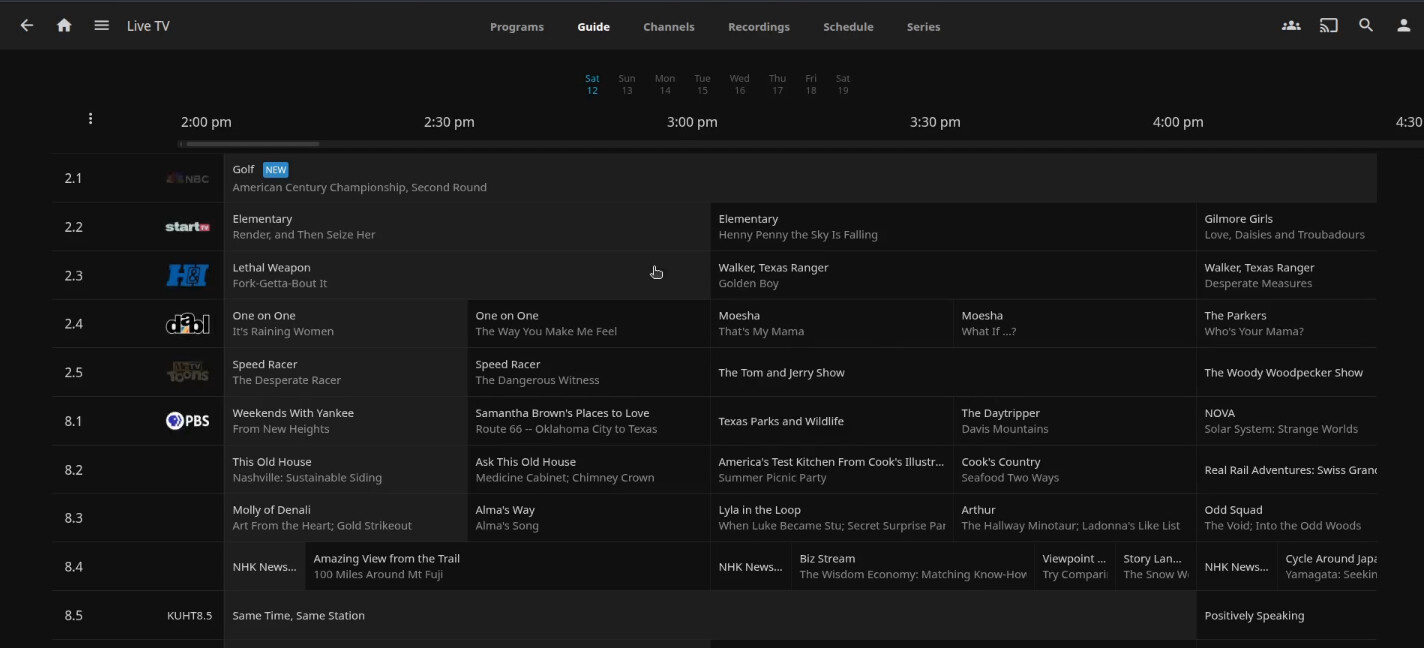Viewport: 1424px width, 648px height.
Task: Open This Old House program
Action: point(346,470)
